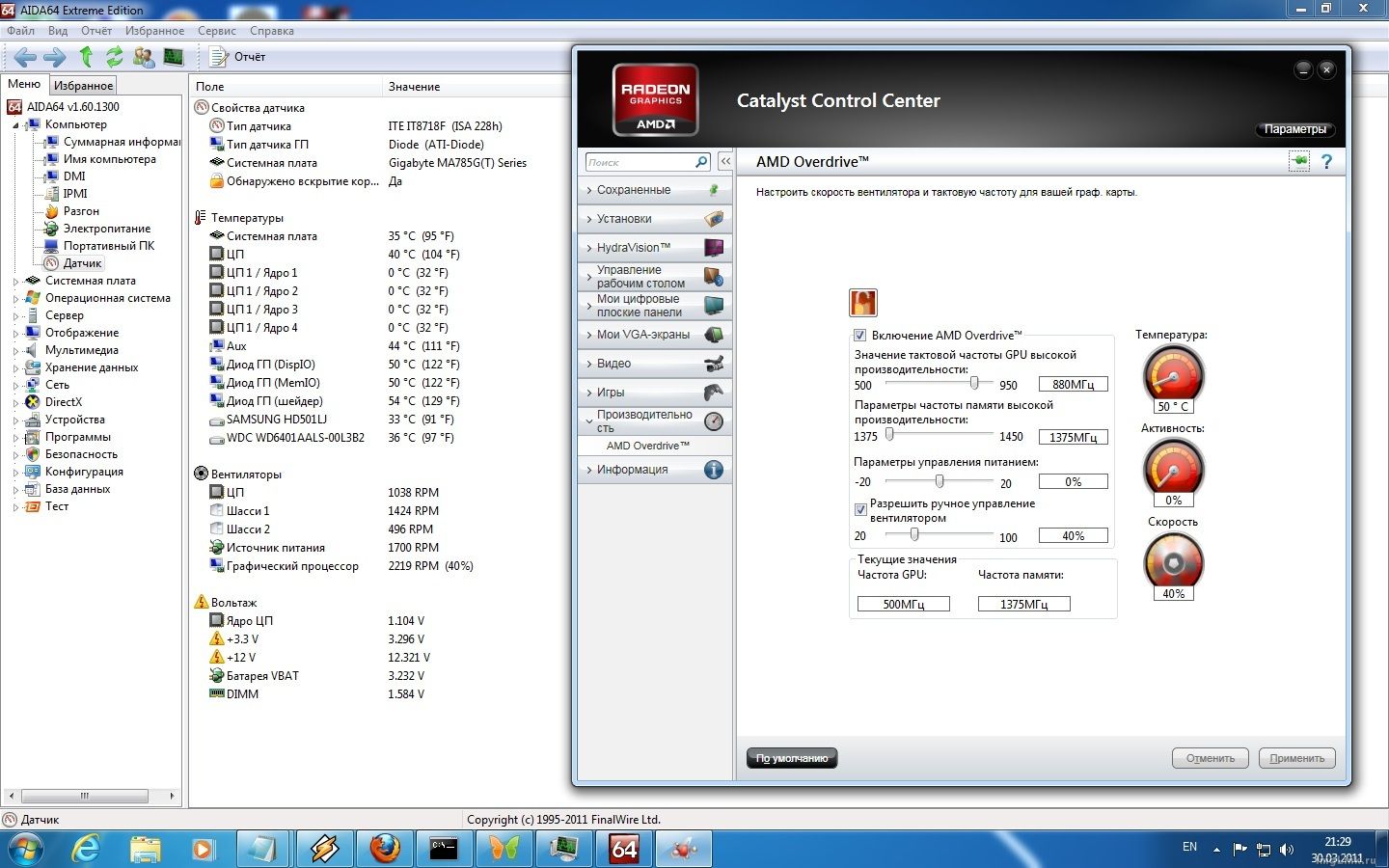1389x868 pixels.
Task: Select Суммарная информация tree item
Action: [122, 142]
